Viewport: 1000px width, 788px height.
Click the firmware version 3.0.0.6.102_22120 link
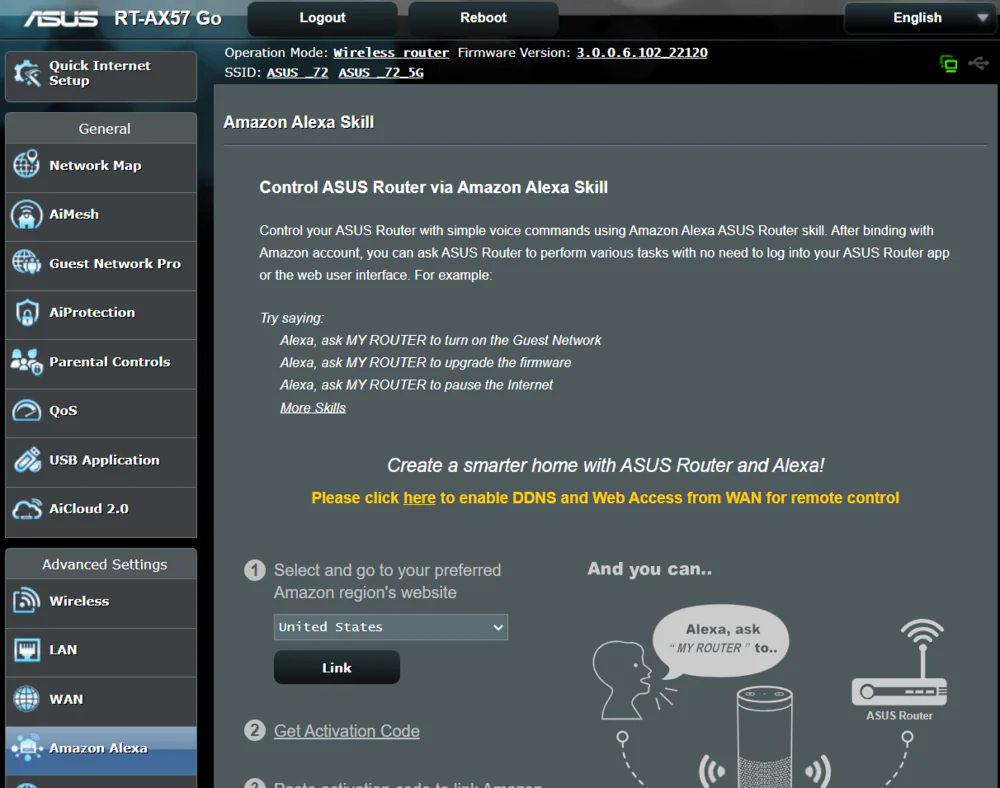pyautogui.click(x=642, y=52)
